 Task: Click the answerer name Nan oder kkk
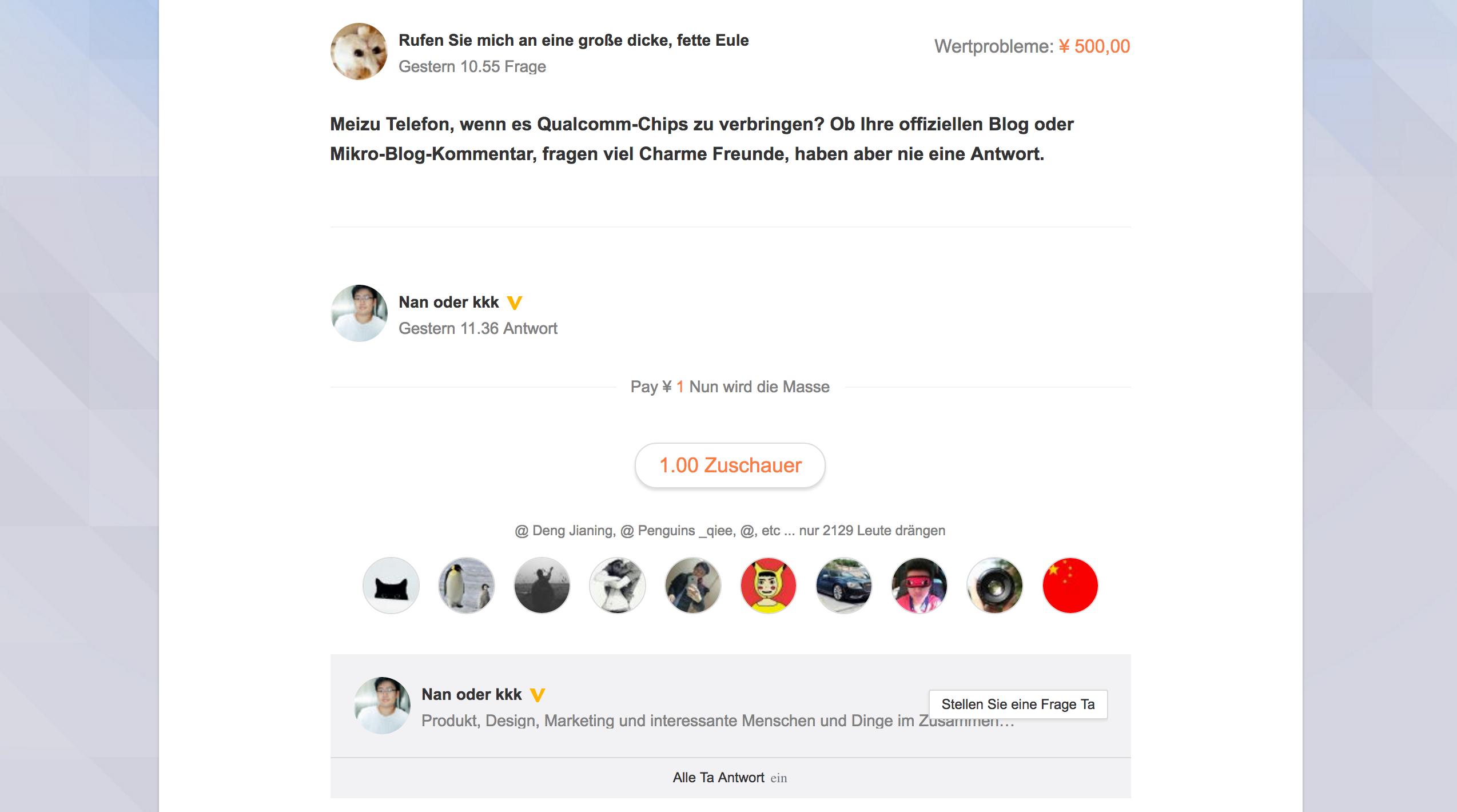(449, 302)
